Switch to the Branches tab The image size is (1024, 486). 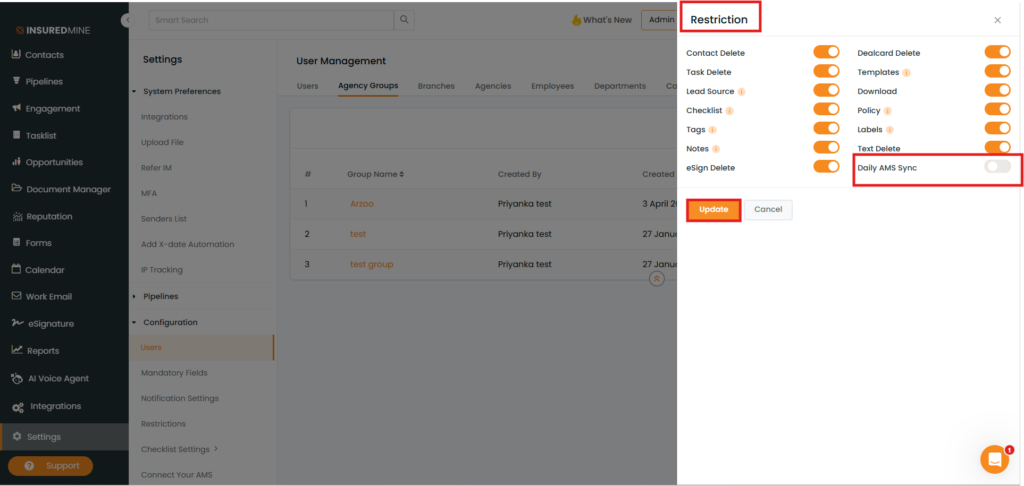(436, 86)
